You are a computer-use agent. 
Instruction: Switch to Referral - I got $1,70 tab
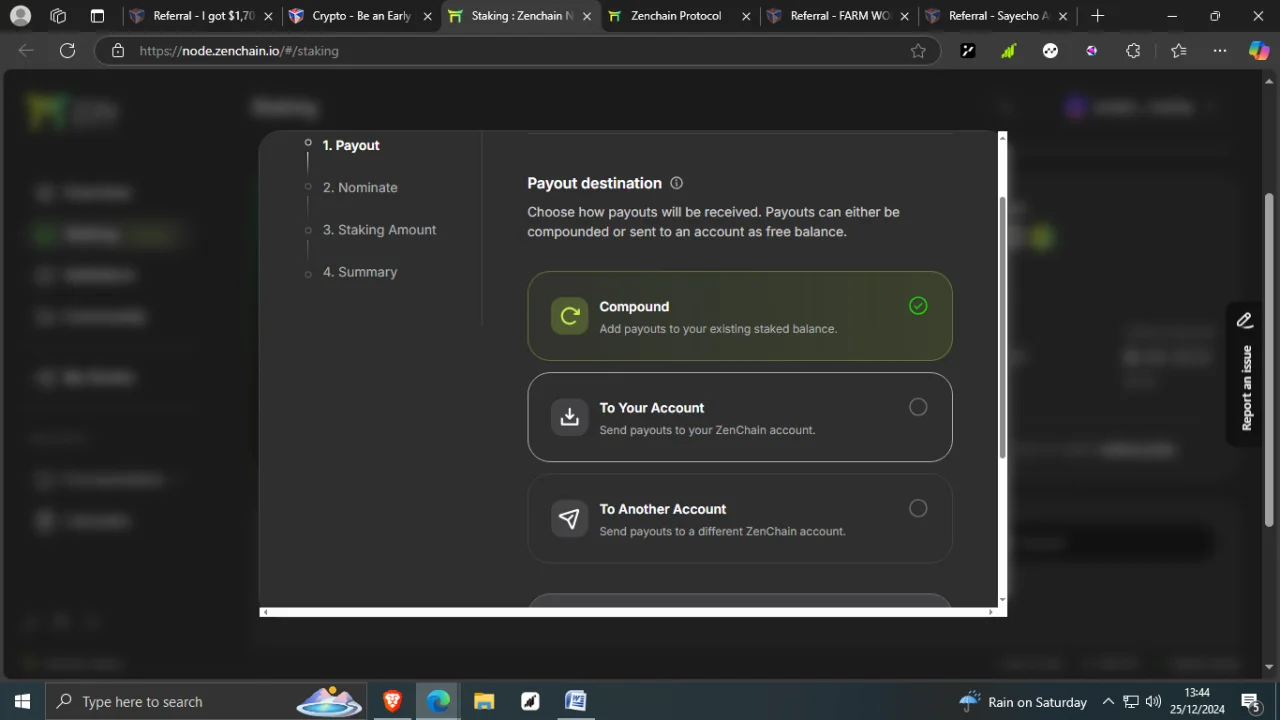tap(200, 16)
